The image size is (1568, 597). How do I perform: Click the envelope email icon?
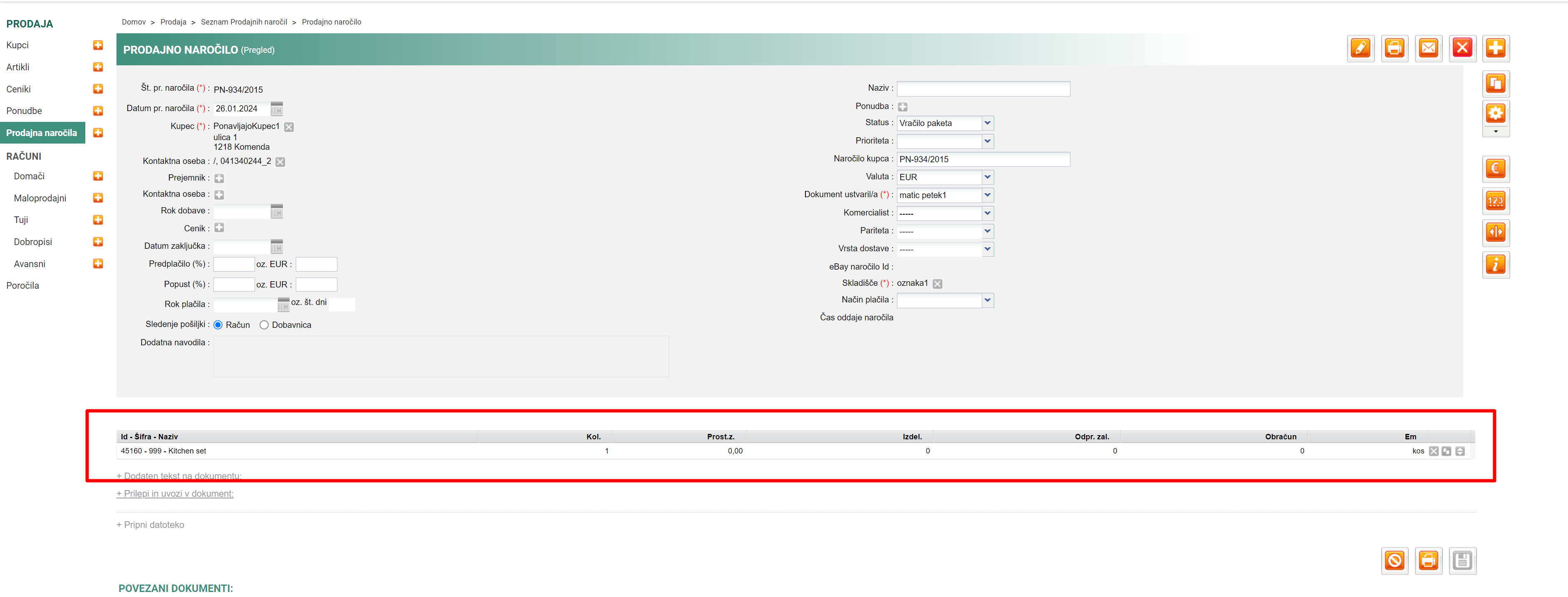1428,48
